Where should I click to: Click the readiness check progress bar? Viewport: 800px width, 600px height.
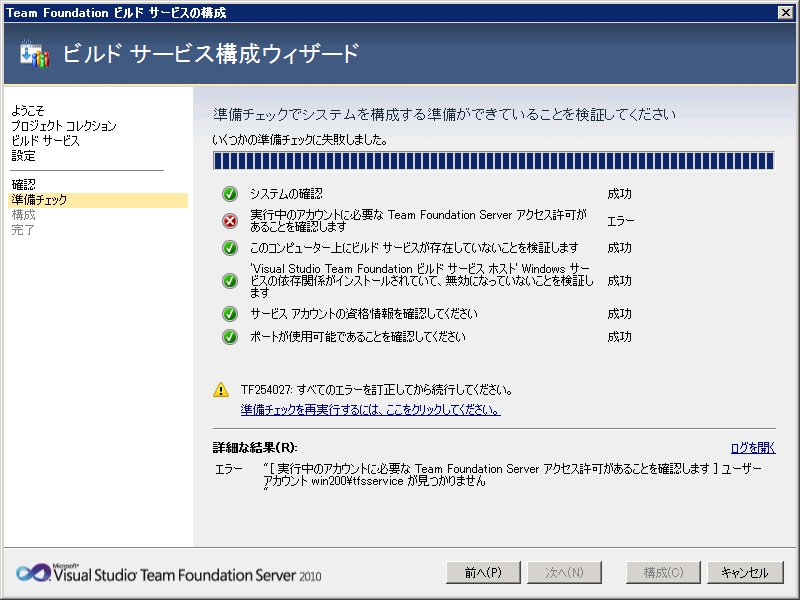[494, 161]
